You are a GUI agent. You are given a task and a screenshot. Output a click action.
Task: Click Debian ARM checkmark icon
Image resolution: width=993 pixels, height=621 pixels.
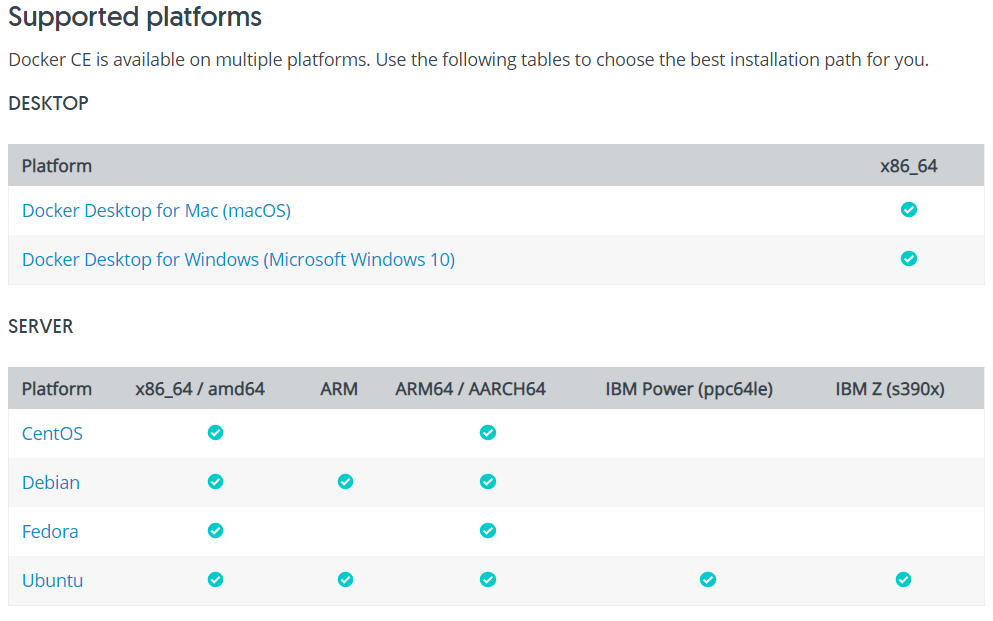(x=345, y=482)
